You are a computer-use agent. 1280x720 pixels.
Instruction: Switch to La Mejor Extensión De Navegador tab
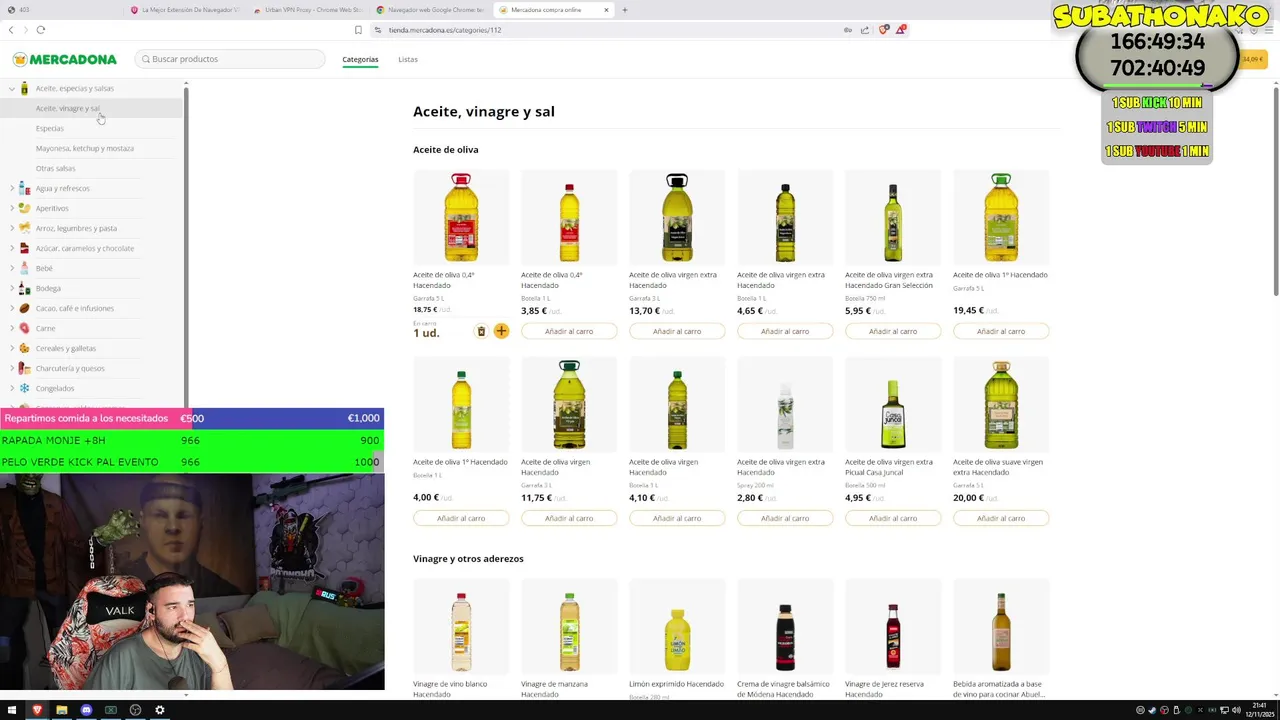coord(184,10)
